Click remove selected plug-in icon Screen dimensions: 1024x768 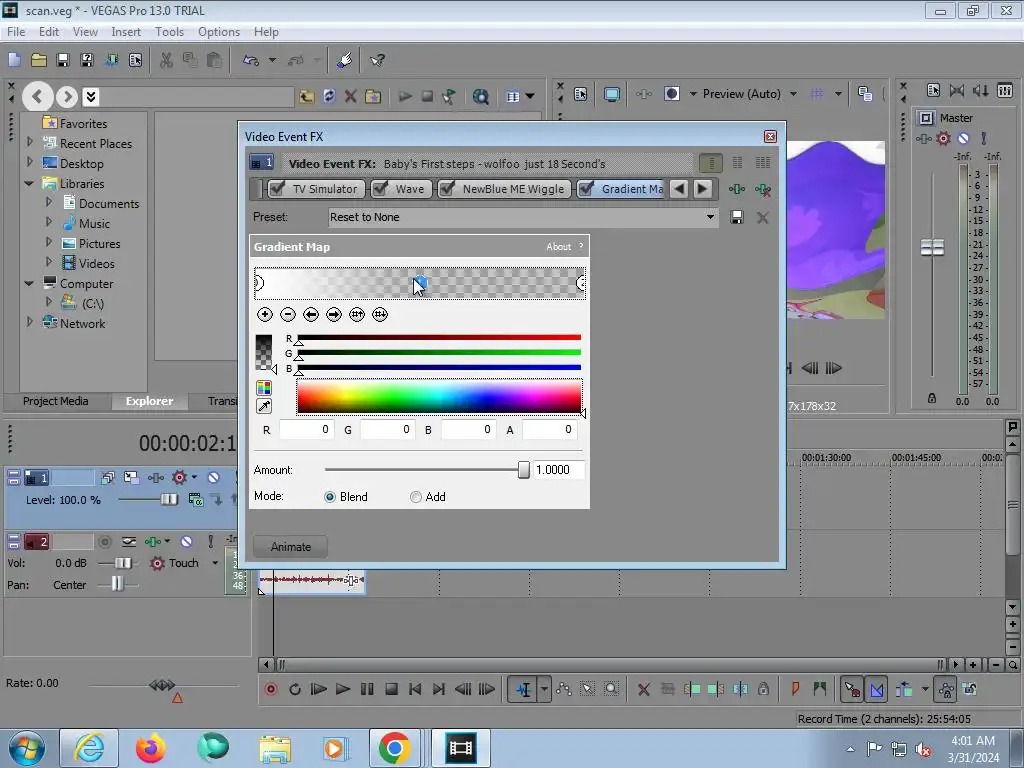tap(763, 189)
